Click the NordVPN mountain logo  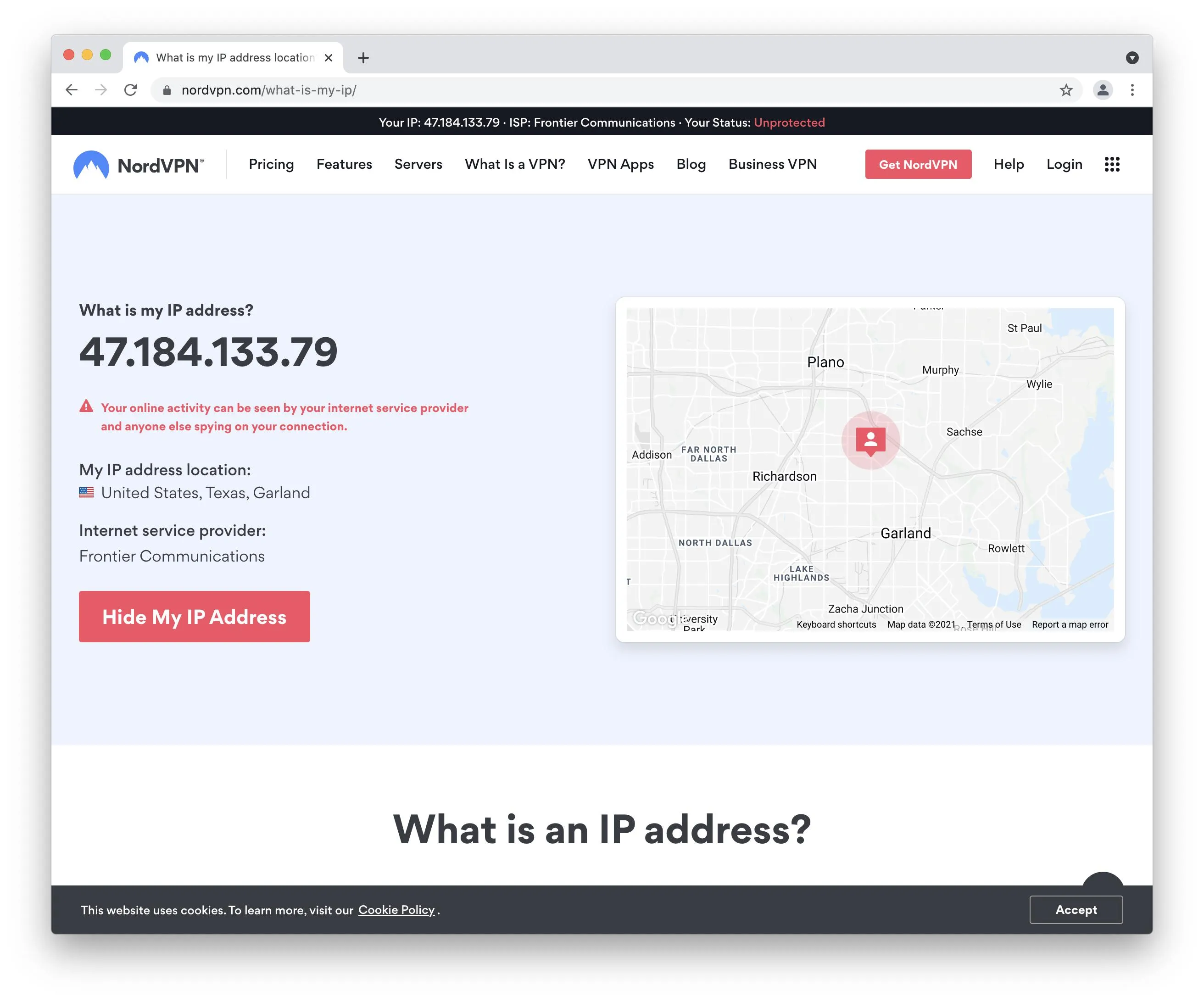coord(91,165)
